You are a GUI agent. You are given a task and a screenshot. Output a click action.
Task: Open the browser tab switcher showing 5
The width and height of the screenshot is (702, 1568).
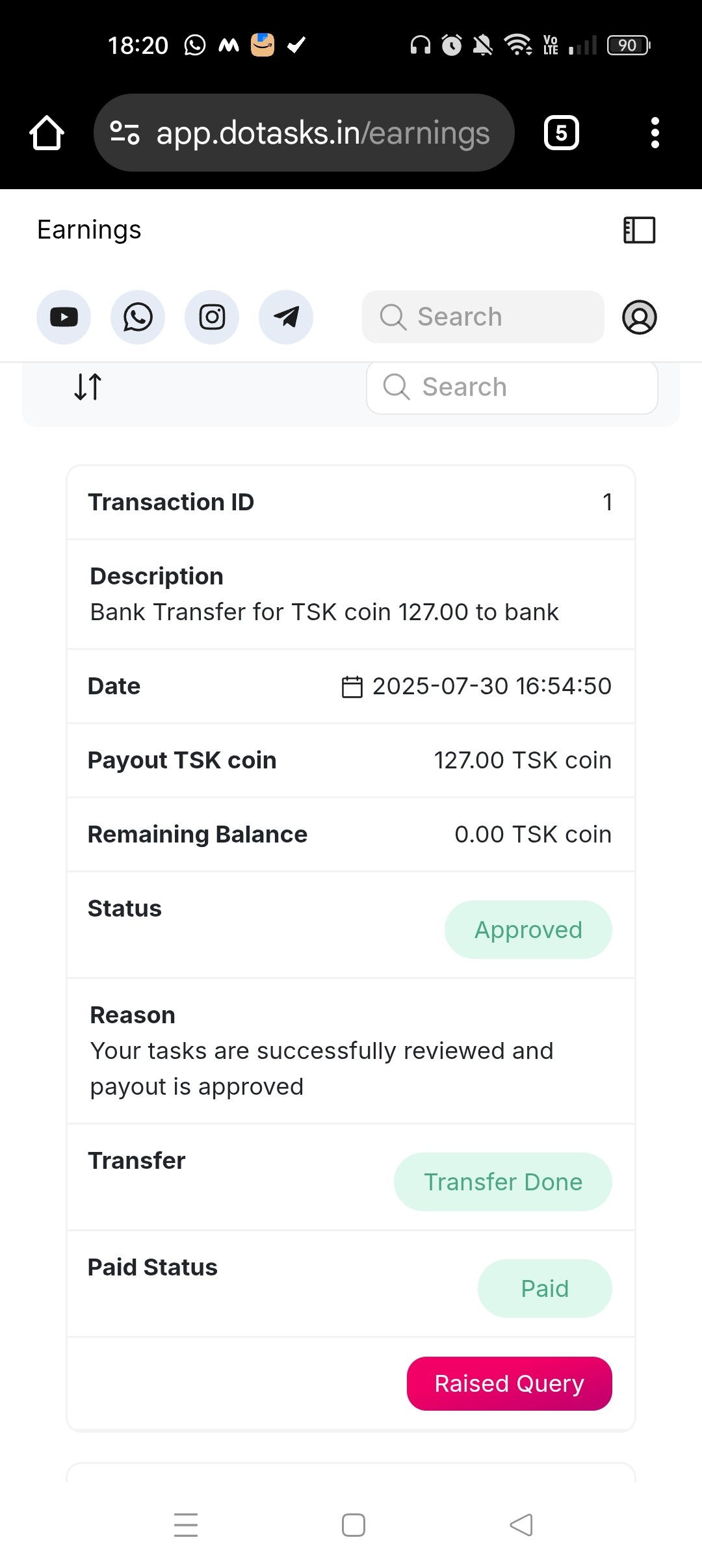[561, 133]
